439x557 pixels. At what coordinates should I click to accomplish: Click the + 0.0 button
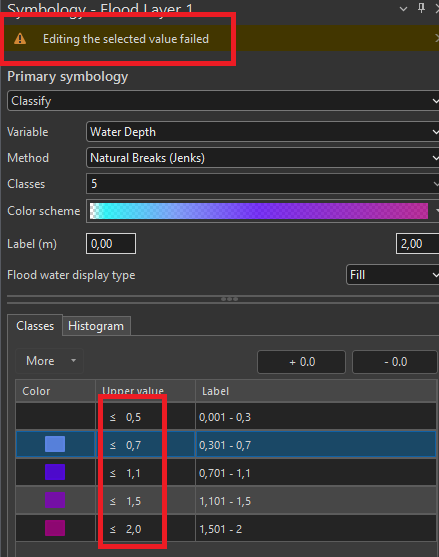pos(302,362)
